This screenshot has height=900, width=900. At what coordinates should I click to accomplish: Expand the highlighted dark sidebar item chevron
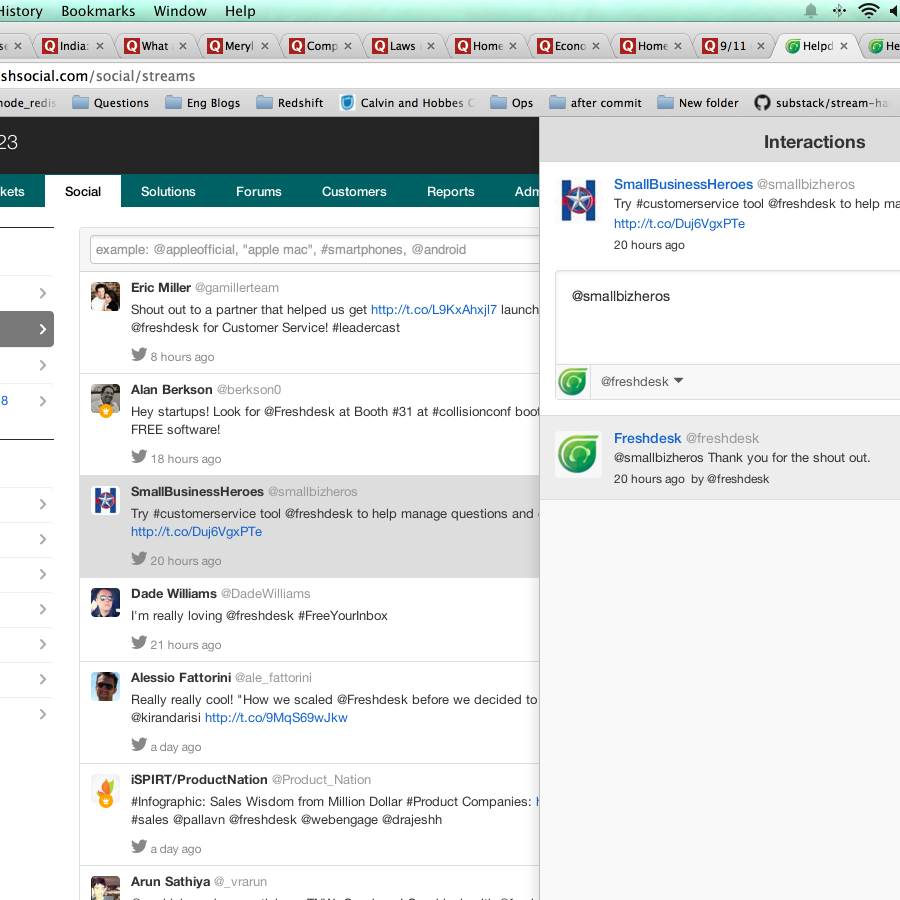coord(42,329)
